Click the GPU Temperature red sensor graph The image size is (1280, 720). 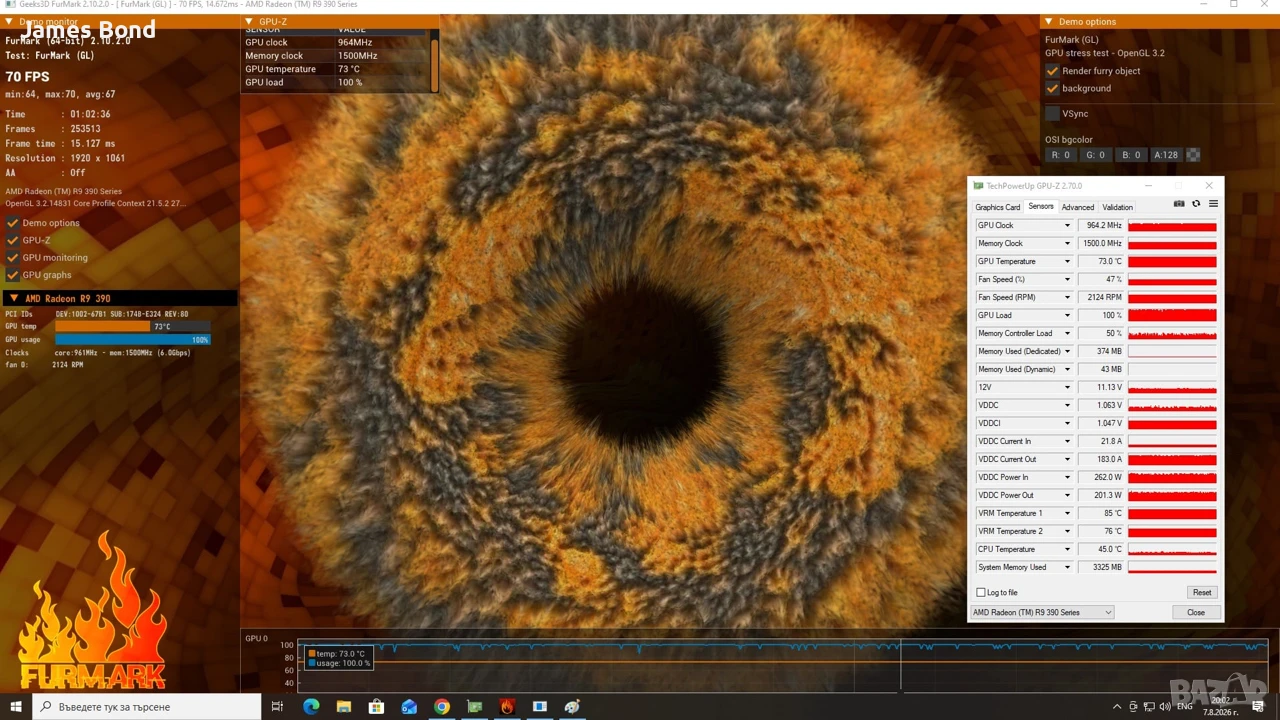click(1172, 262)
